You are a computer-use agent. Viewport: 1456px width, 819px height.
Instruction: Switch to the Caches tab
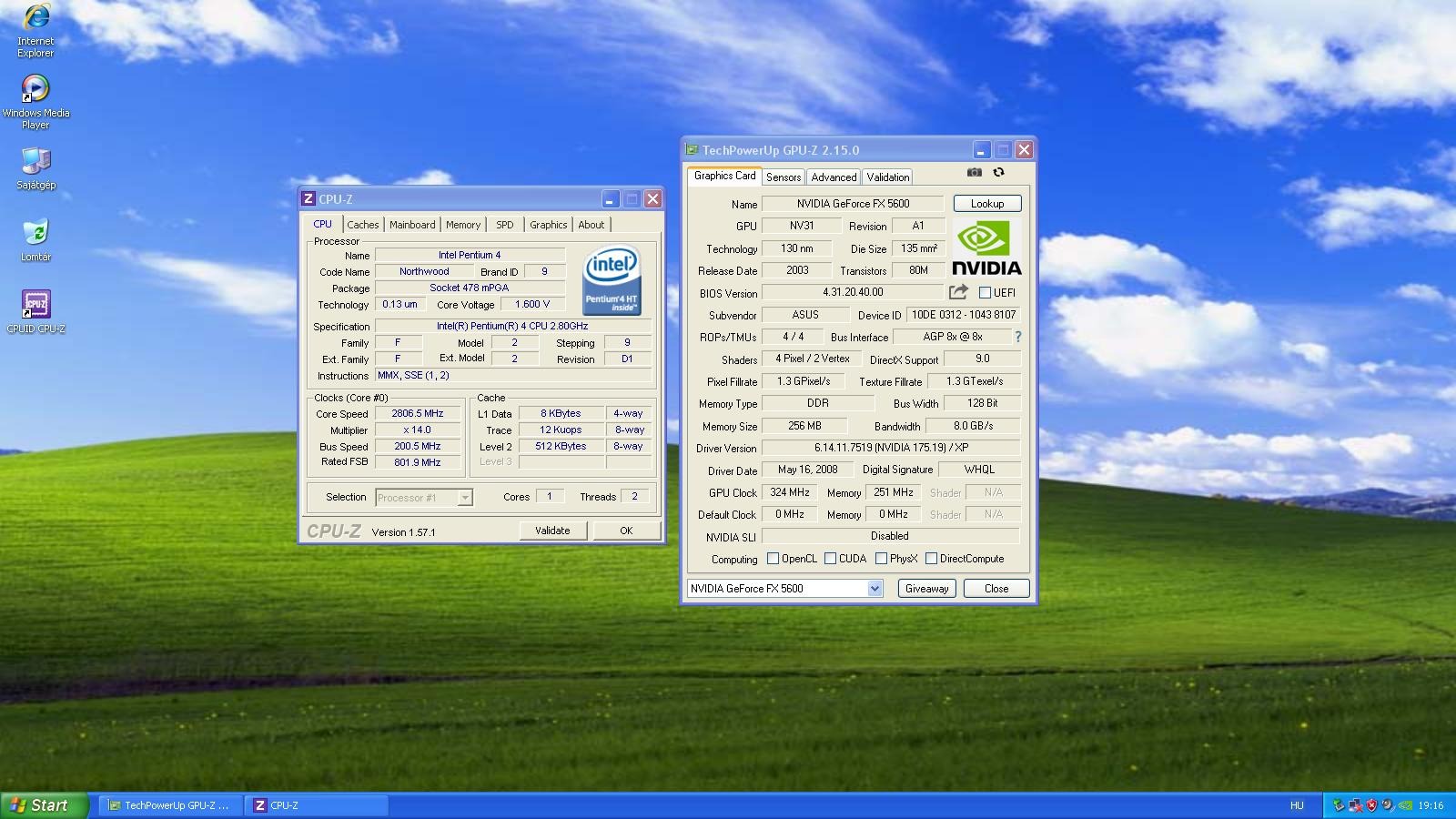[363, 225]
